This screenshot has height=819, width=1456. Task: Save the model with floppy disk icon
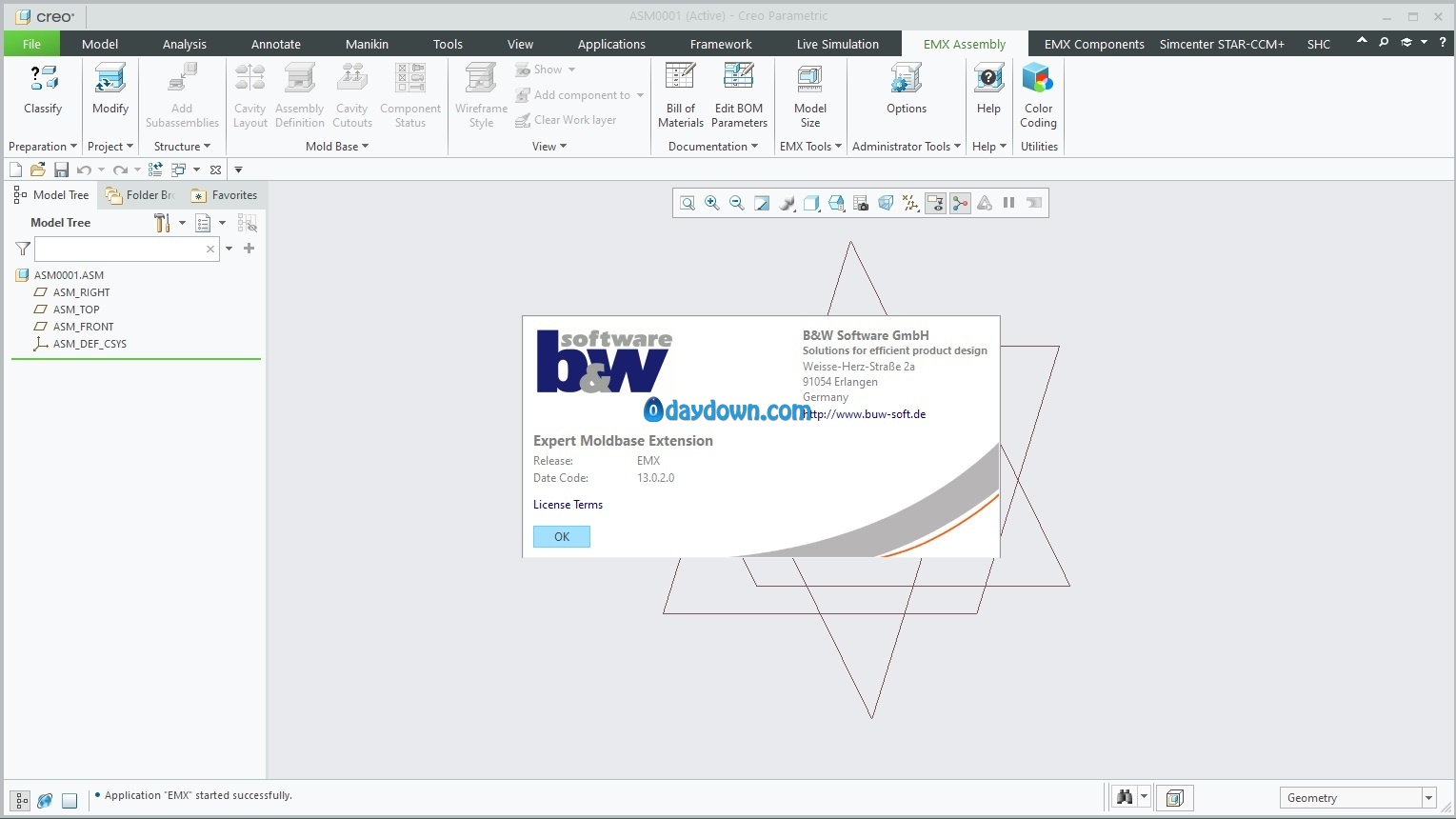[x=61, y=170]
